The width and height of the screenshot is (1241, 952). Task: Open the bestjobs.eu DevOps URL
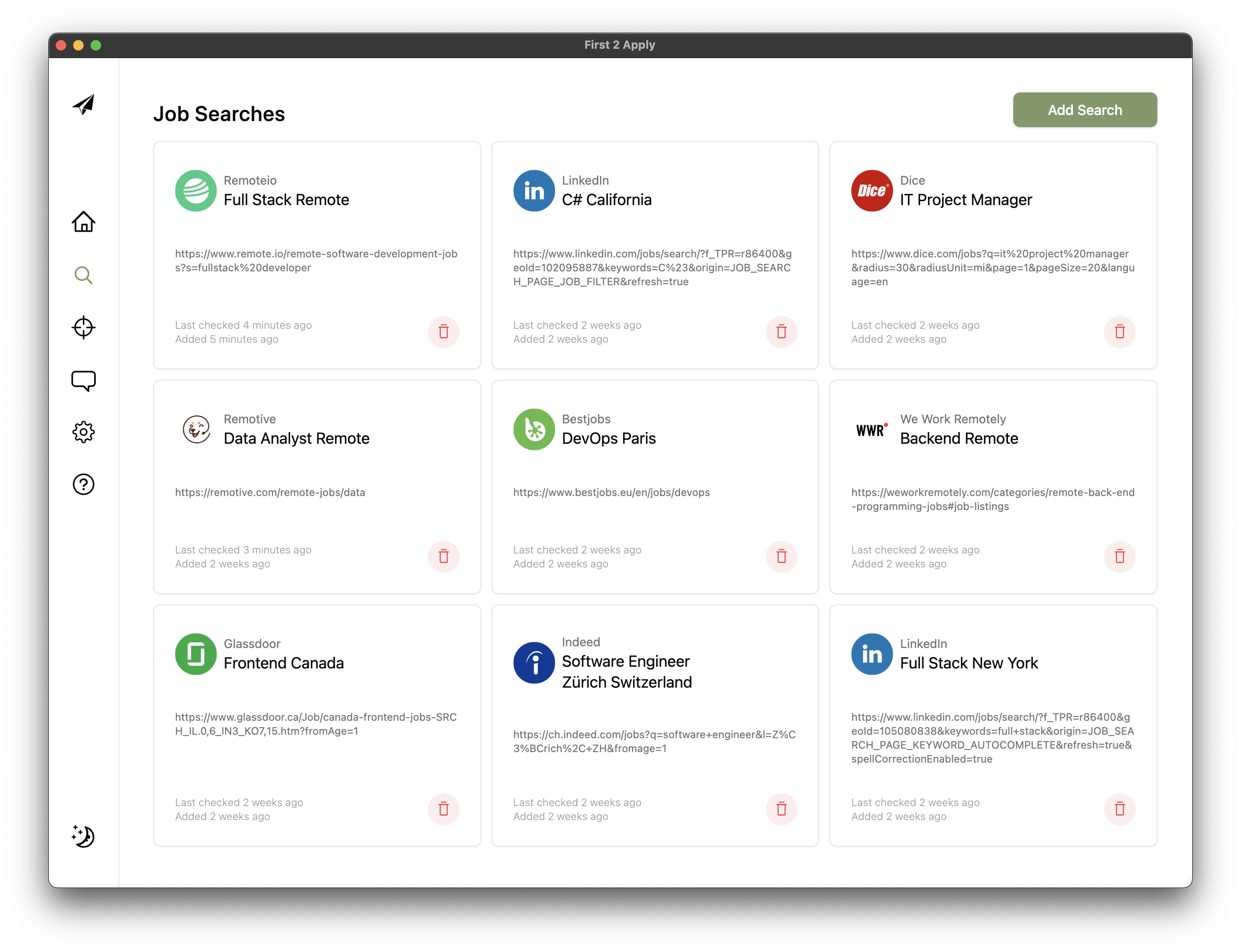611,493
